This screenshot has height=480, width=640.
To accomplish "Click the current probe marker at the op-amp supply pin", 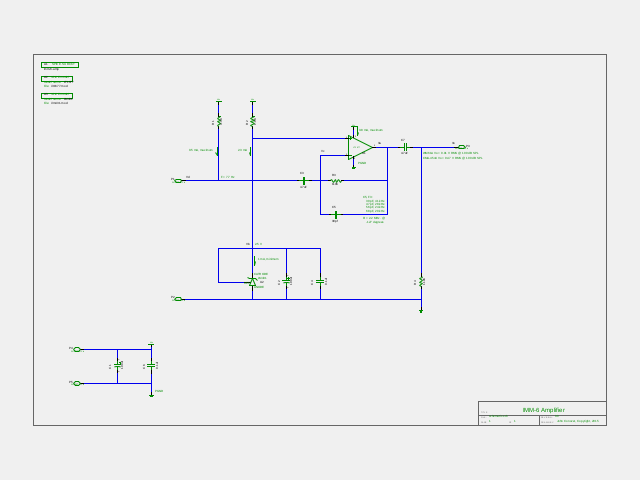I will pyautogui.click(x=358, y=131).
